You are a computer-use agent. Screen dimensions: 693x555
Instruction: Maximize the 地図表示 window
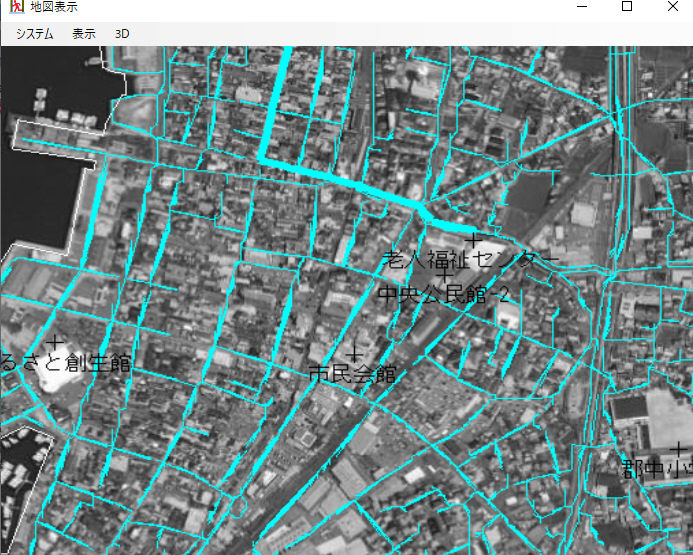(627, 7)
